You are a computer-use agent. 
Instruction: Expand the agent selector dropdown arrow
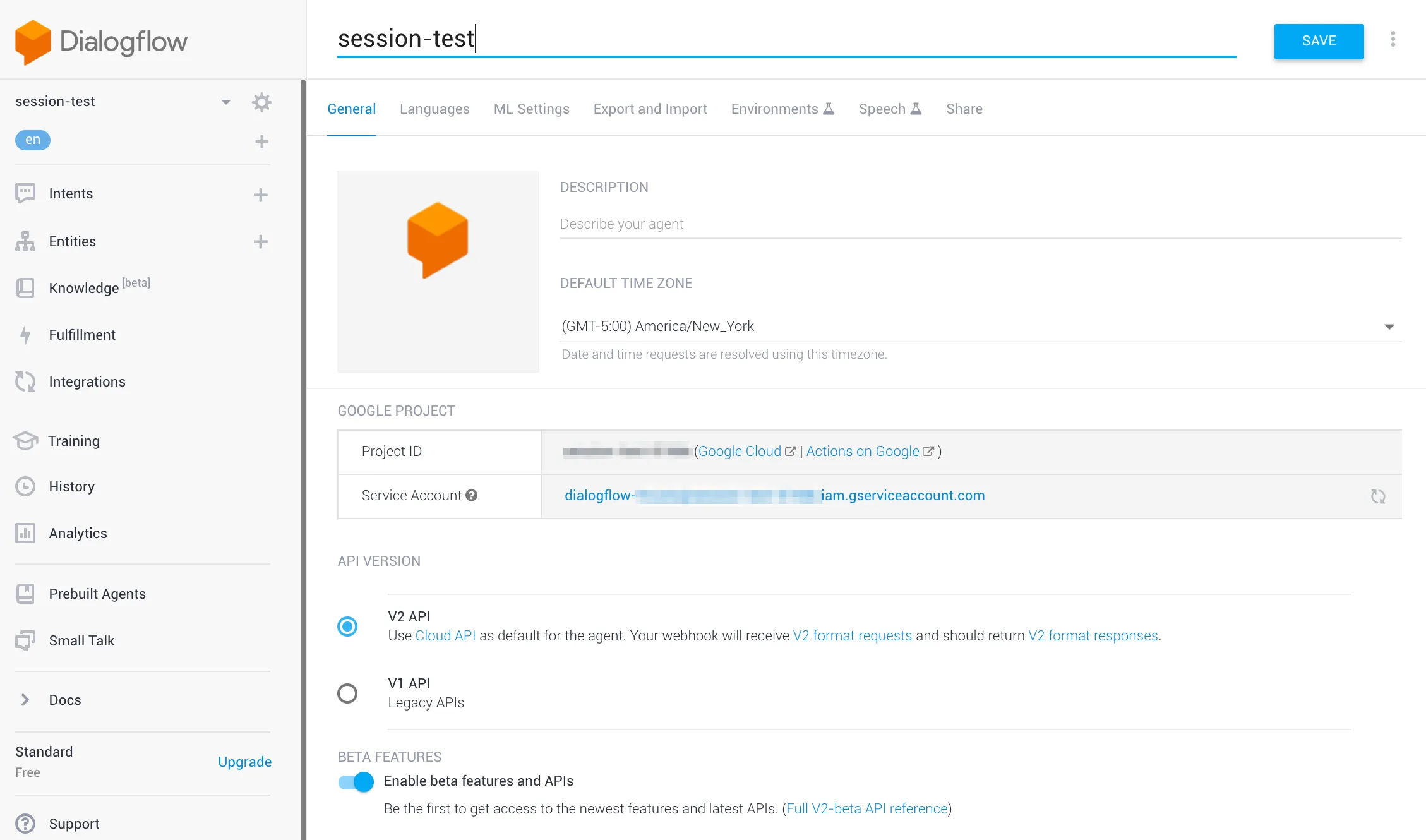225,102
